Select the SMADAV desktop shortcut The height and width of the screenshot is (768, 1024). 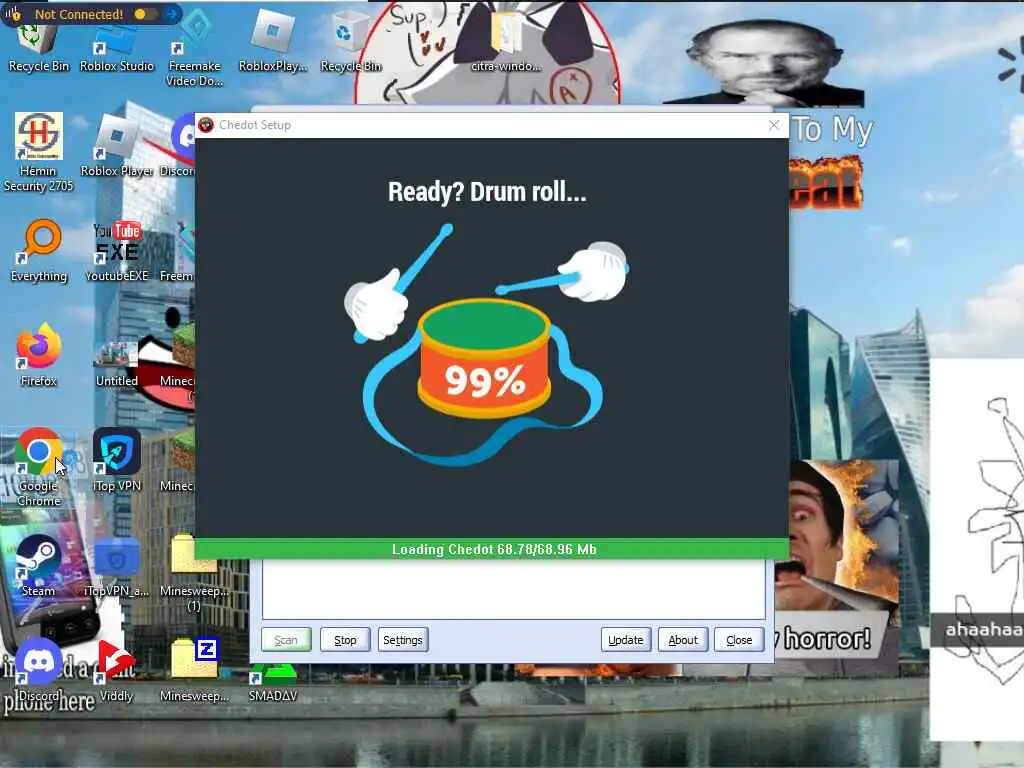(x=273, y=682)
